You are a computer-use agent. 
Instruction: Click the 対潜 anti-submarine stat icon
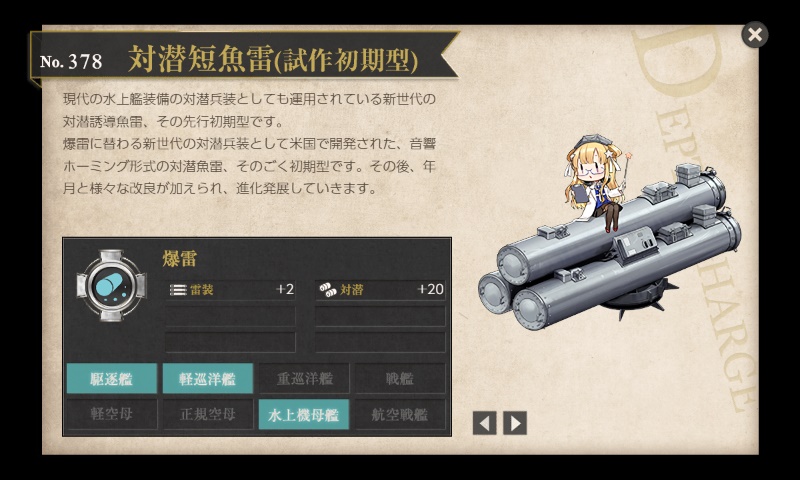click(328, 290)
